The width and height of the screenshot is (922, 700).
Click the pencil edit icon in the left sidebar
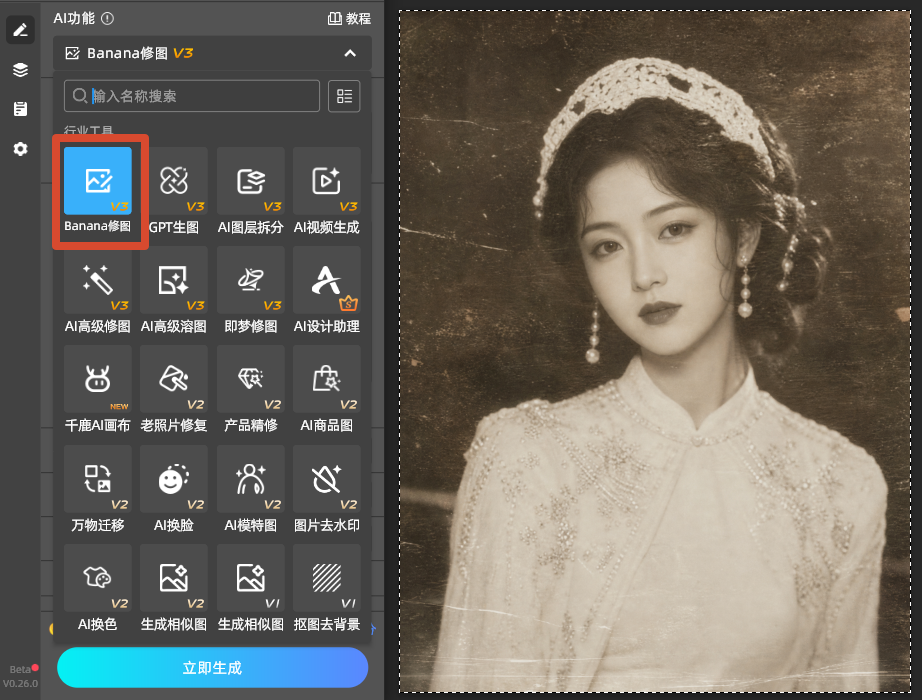(21, 29)
